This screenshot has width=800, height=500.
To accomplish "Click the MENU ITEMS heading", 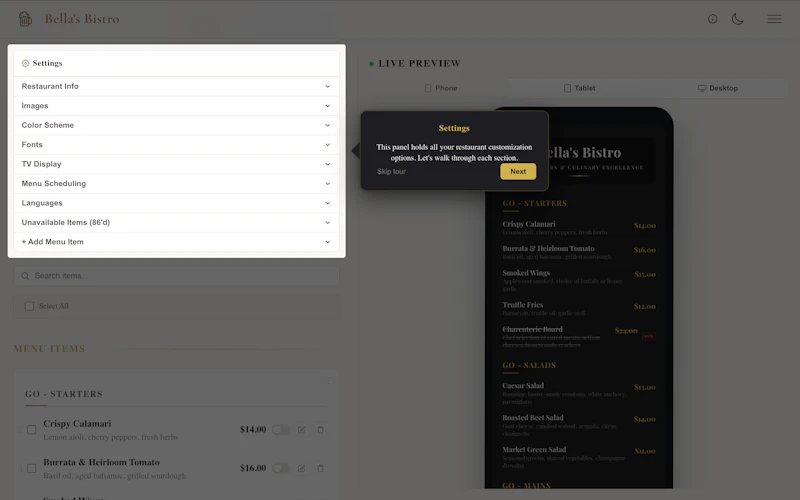I will 49,348.
